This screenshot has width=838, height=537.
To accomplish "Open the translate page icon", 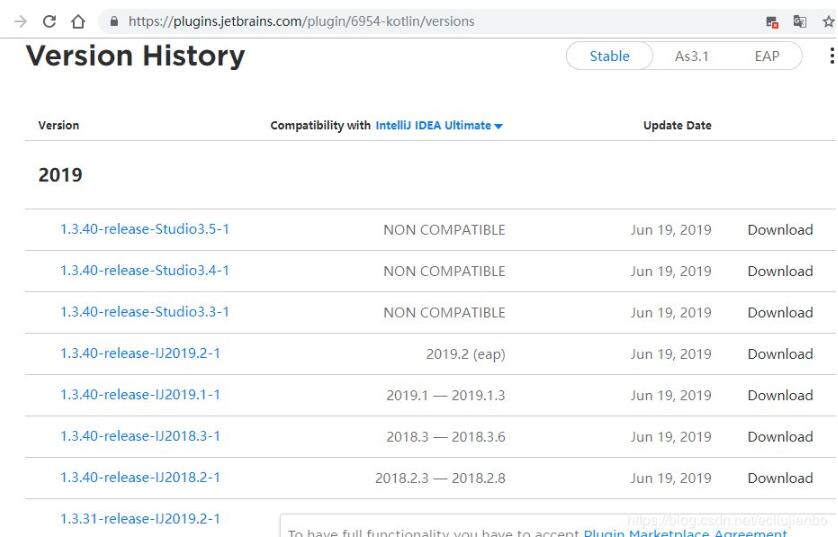I will click(800, 21).
